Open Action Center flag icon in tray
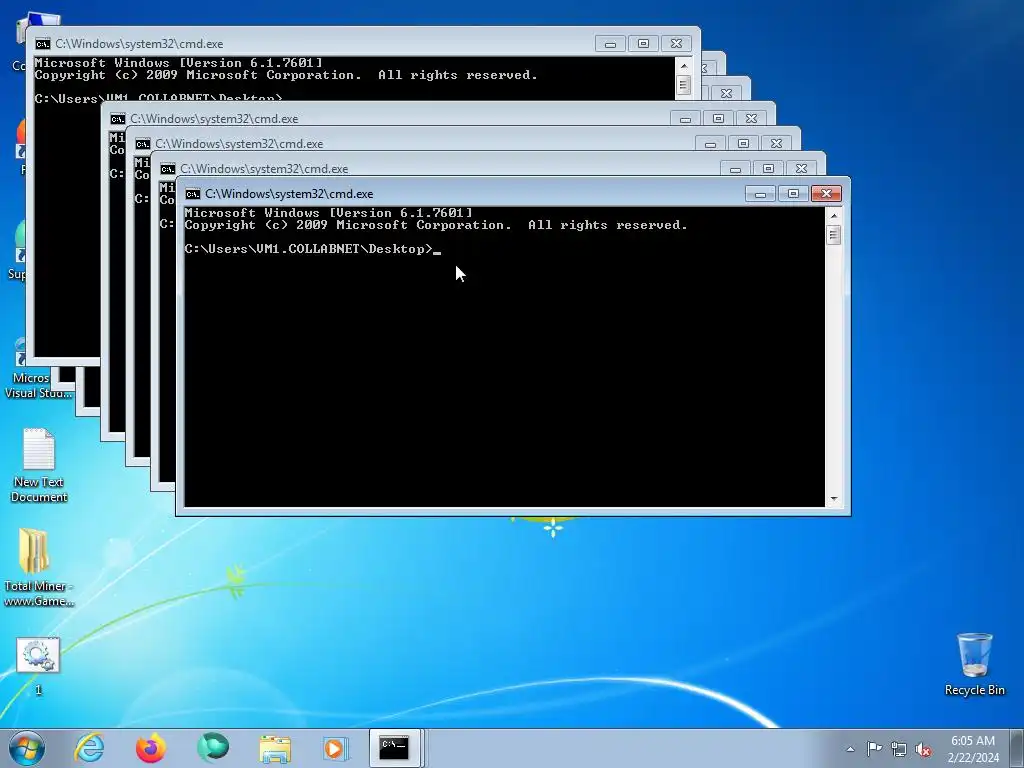The image size is (1024, 768). tap(874, 748)
